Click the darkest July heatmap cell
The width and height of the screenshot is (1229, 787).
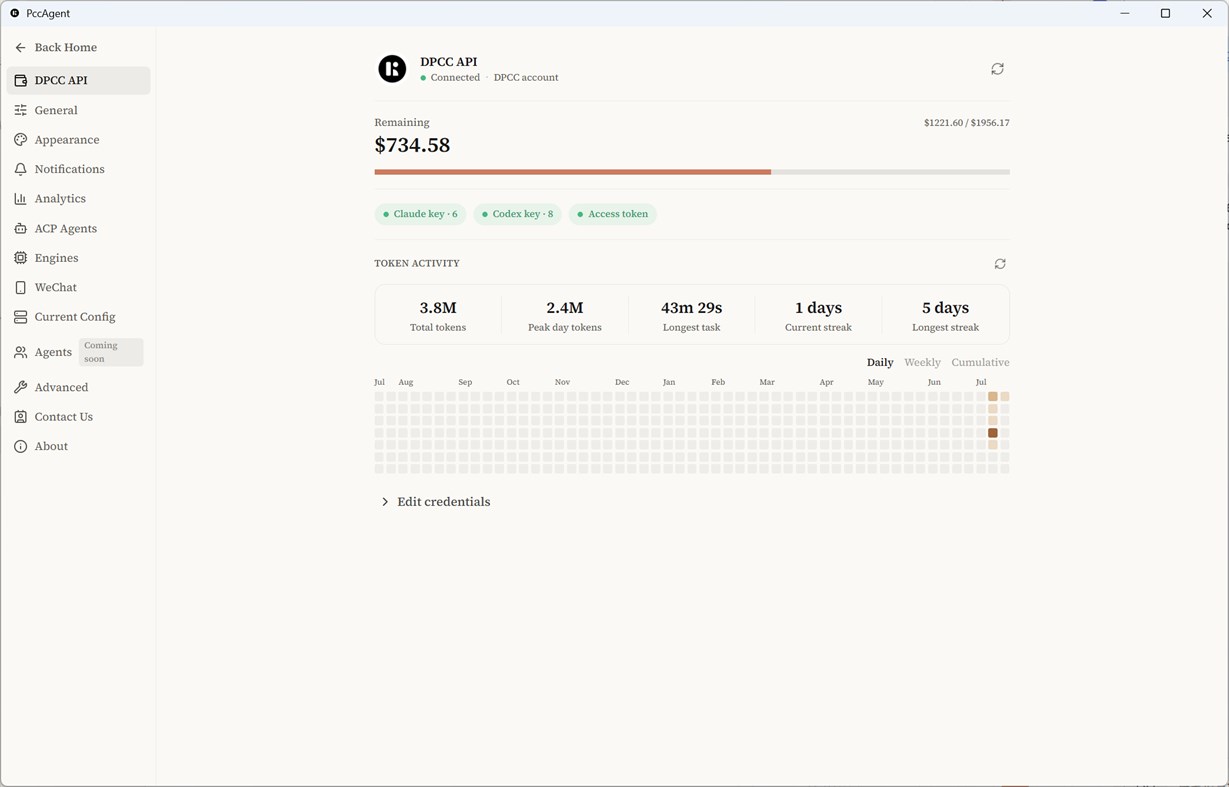tap(993, 433)
